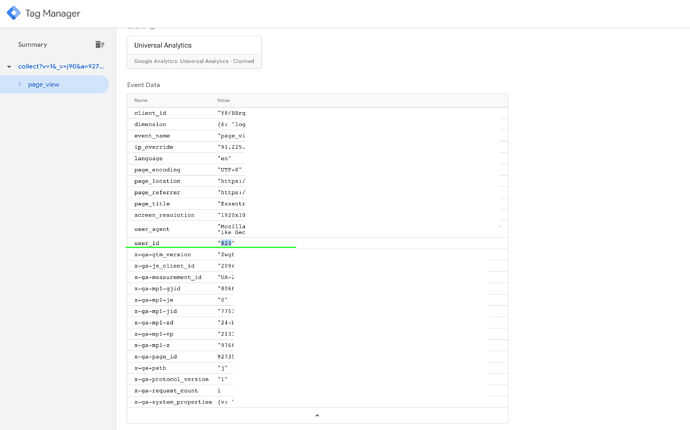Select the x-ga-path row name

pos(150,368)
